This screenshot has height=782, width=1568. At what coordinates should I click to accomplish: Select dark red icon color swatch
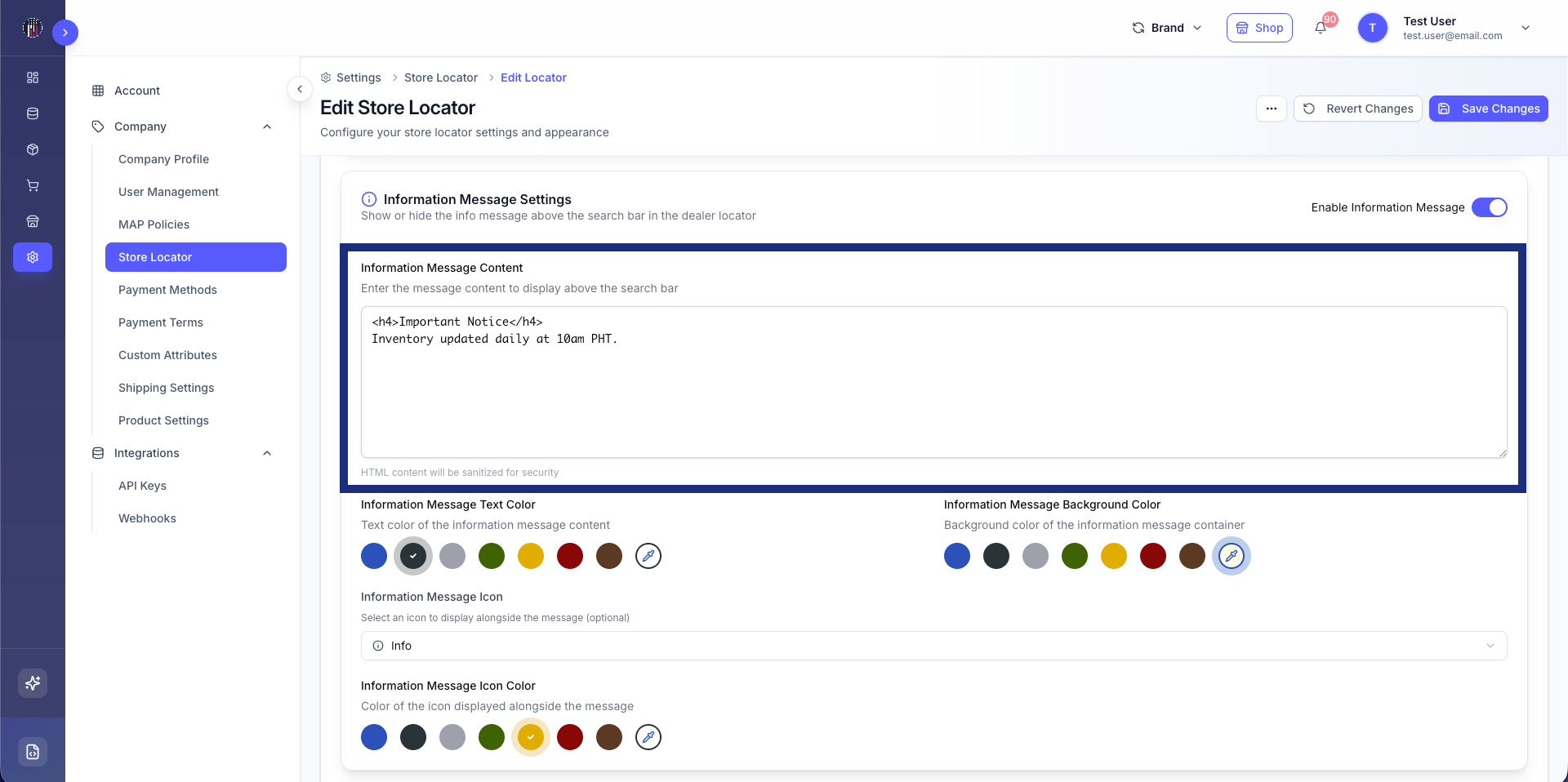pos(570,737)
